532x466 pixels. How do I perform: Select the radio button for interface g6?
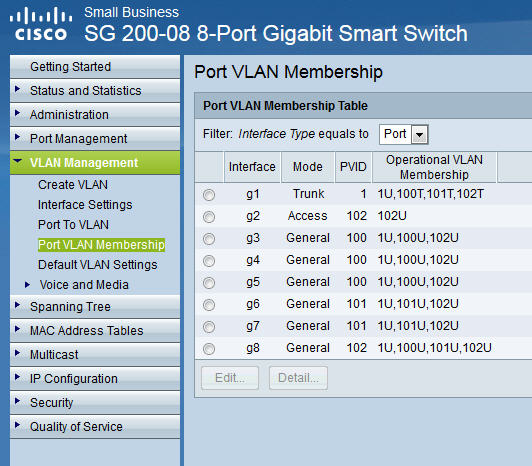click(209, 305)
